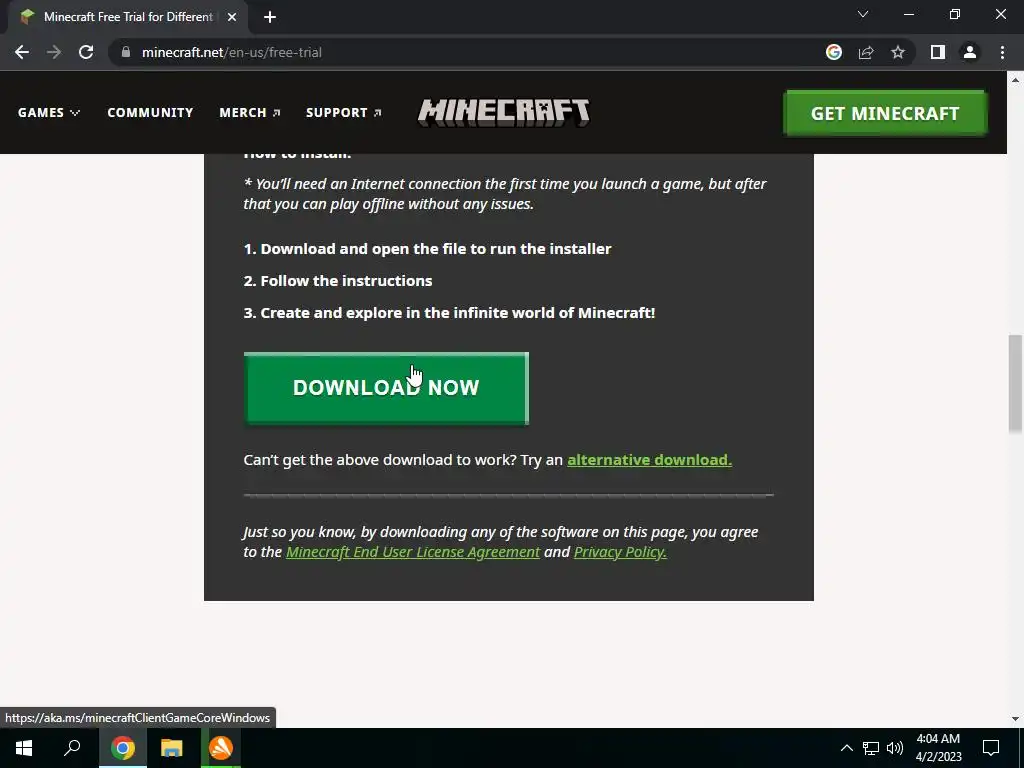Open the taskbar clock and date
This screenshot has height=768, width=1024.
[938, 748]
